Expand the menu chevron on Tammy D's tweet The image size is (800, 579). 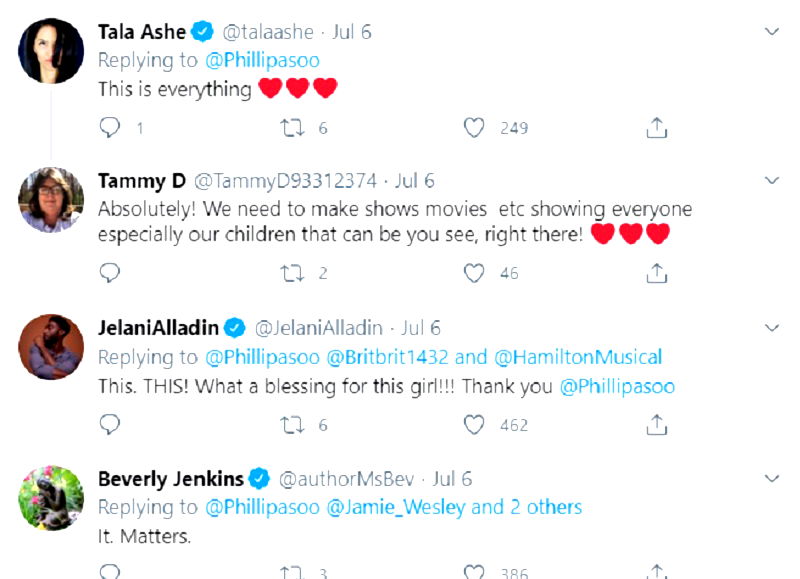click(771, 180)
